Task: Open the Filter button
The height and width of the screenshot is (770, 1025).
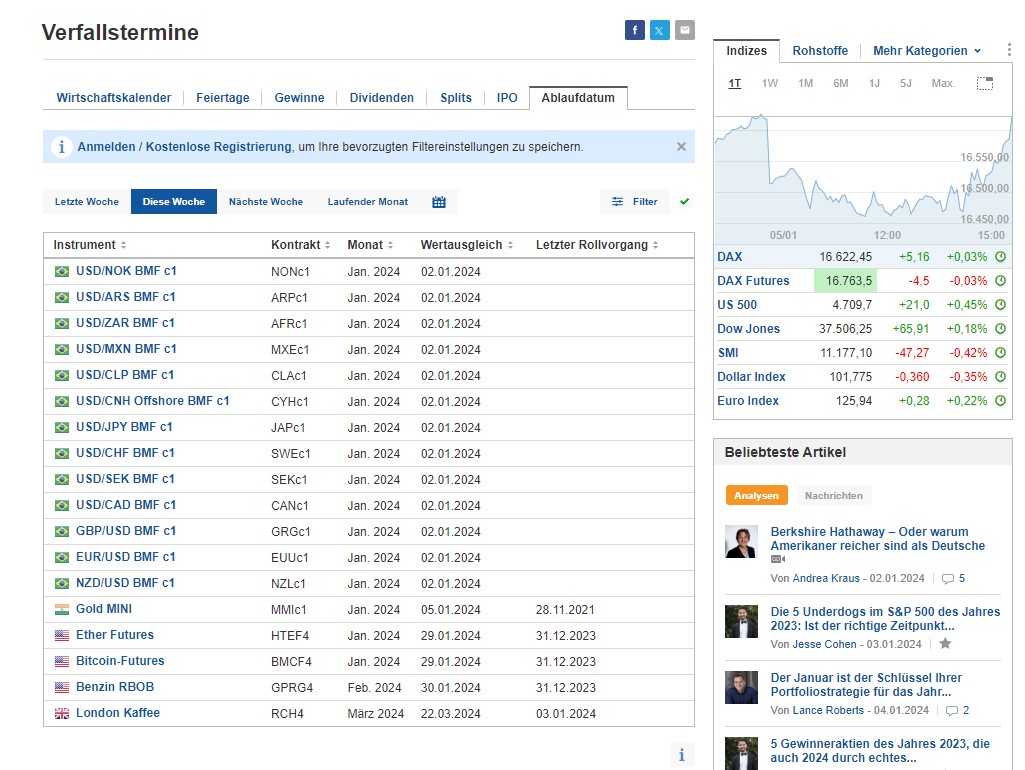Action: 635,202
